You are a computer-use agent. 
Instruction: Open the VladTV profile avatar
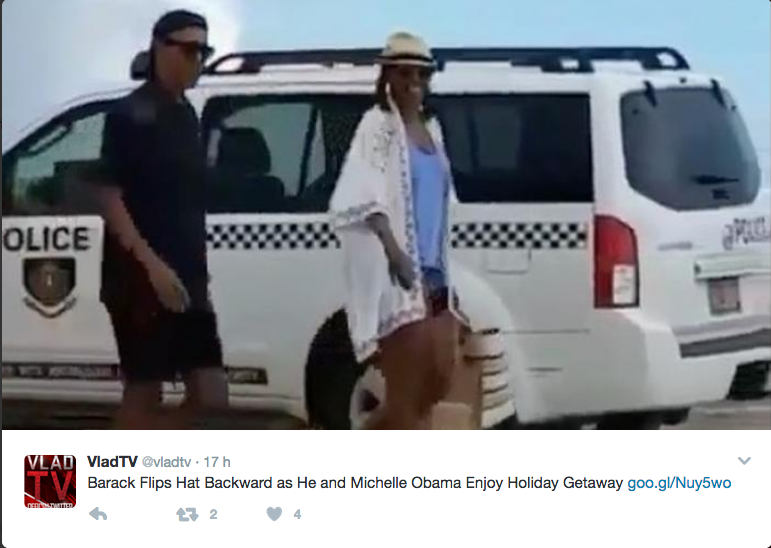point(50,481)
